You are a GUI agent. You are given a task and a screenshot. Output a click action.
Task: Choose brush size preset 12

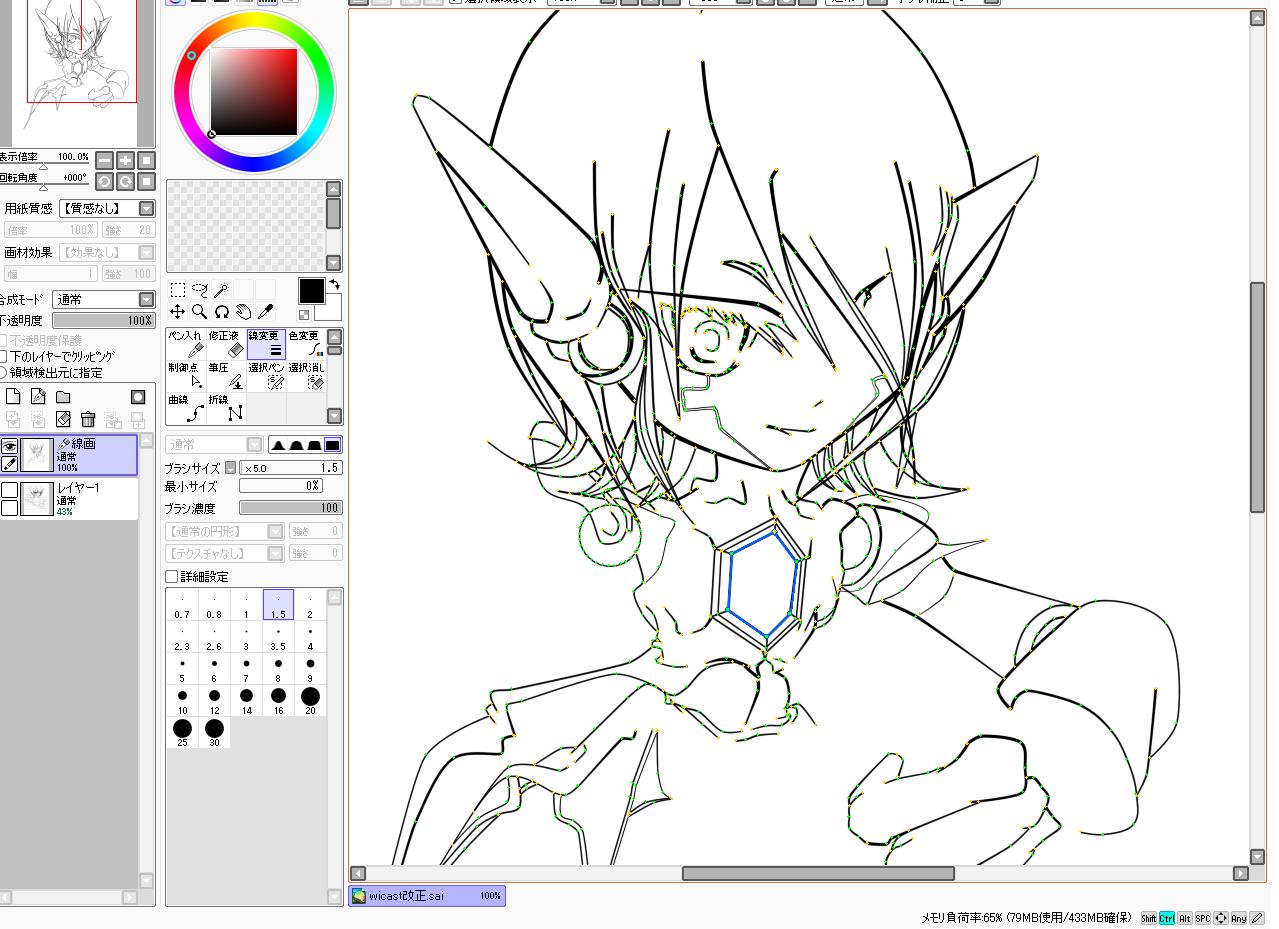click(x=214, y=701)
